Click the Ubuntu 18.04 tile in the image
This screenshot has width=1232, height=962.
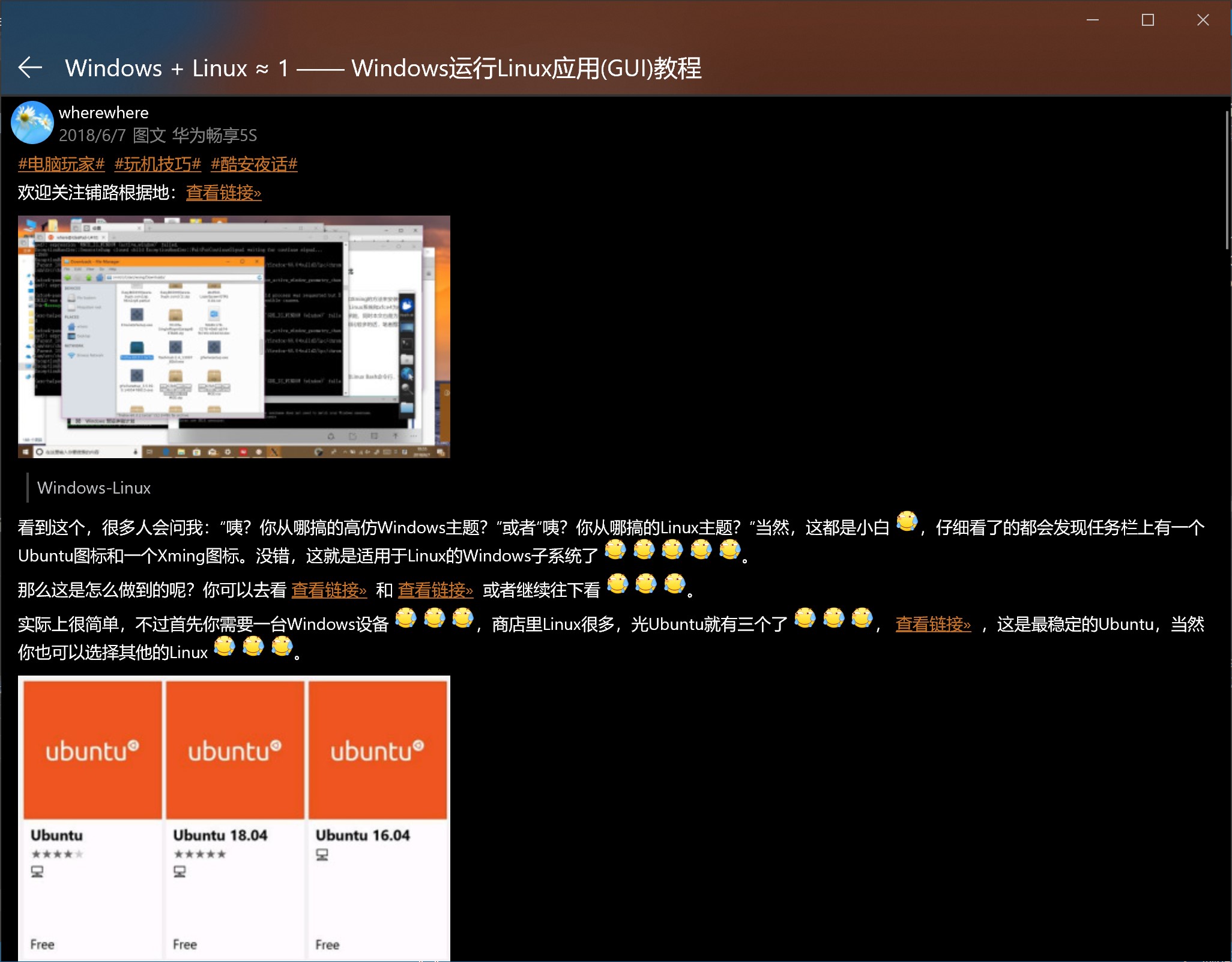pyautogui.click(x=235, y=817)
